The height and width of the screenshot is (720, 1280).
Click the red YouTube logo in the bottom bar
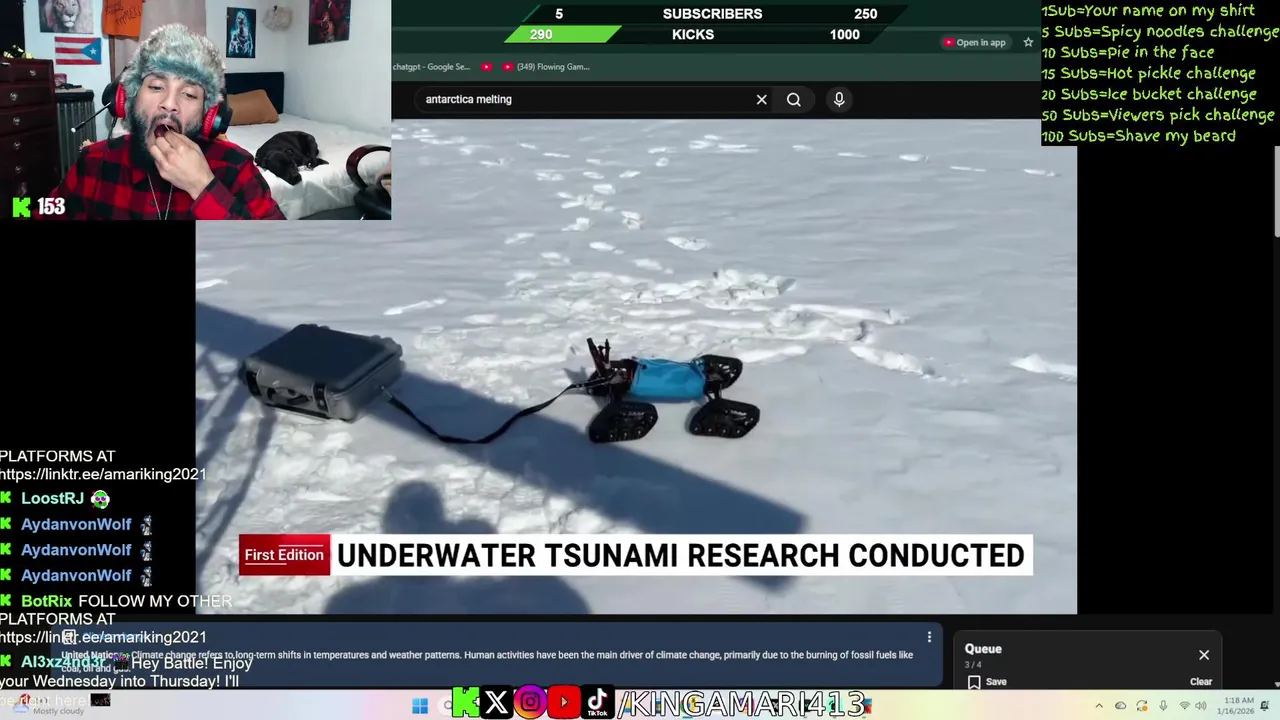point(564,703)
